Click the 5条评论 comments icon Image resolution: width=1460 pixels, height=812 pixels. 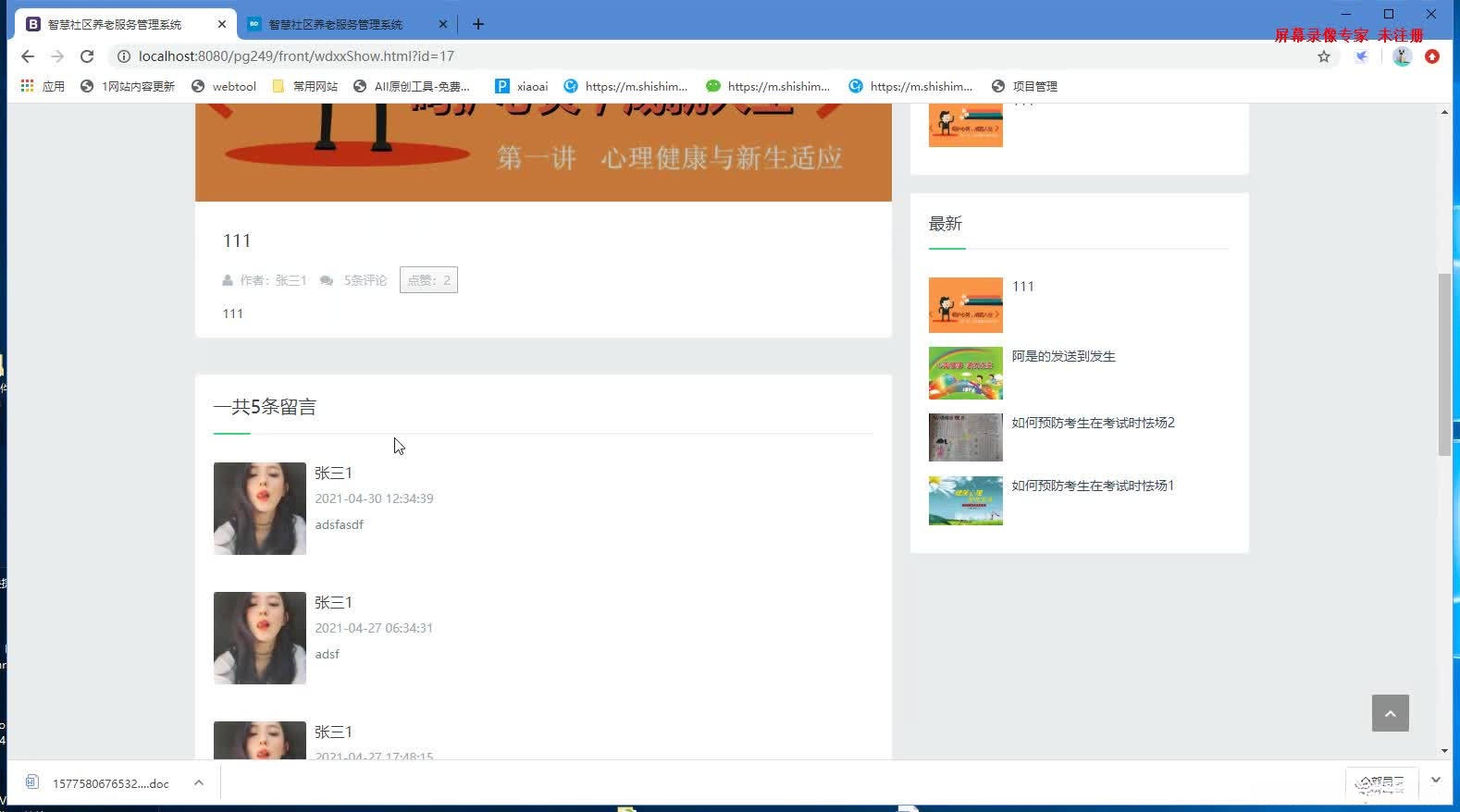(x=327, y=280)
